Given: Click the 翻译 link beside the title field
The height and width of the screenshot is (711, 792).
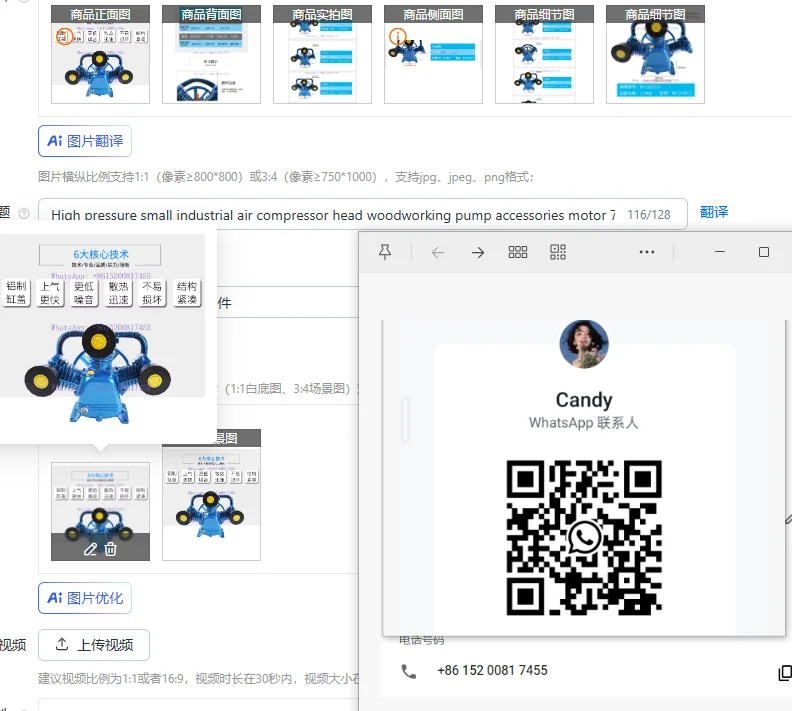Looking at the screenshot, I should (714, 213).
